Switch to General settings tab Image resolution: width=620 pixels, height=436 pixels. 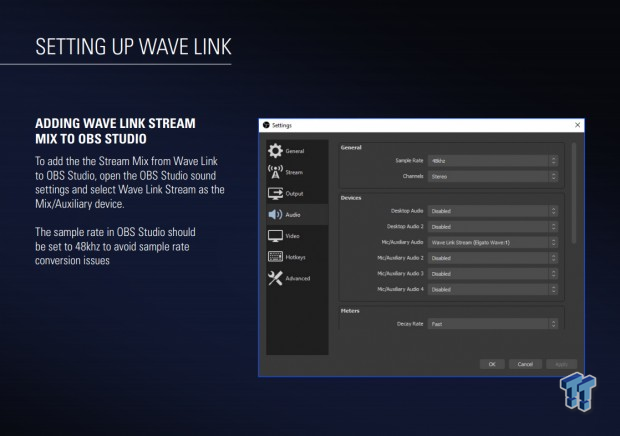[x=297, y=151]
